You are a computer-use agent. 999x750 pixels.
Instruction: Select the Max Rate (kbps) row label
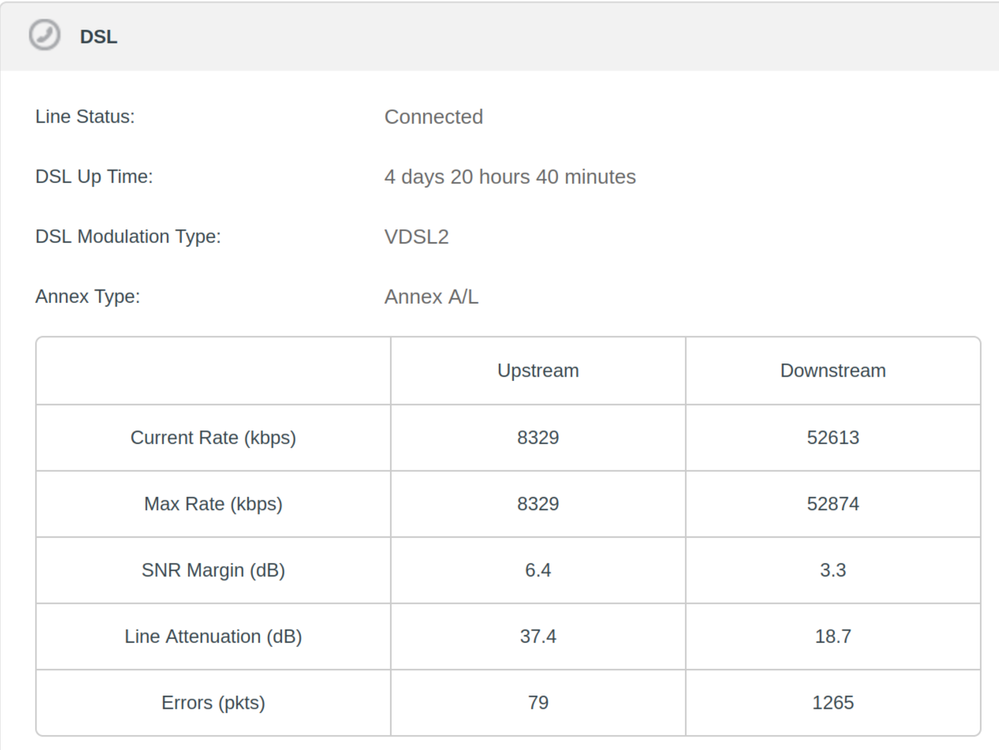[213, 504]
